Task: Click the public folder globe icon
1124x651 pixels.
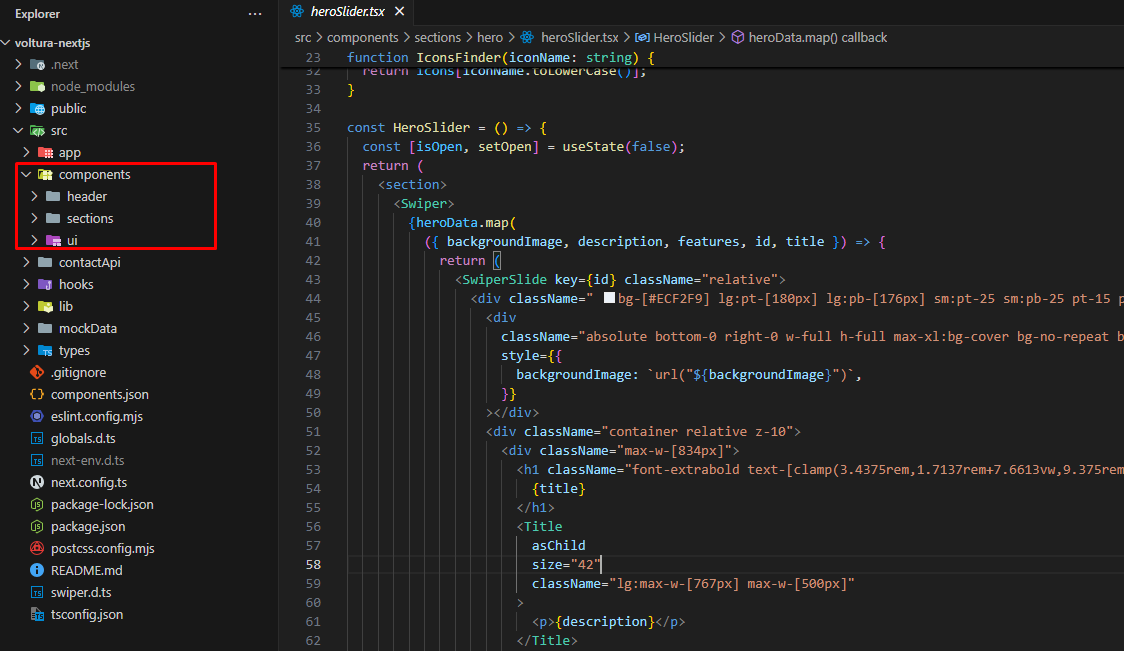Action: tap(38, 108)
